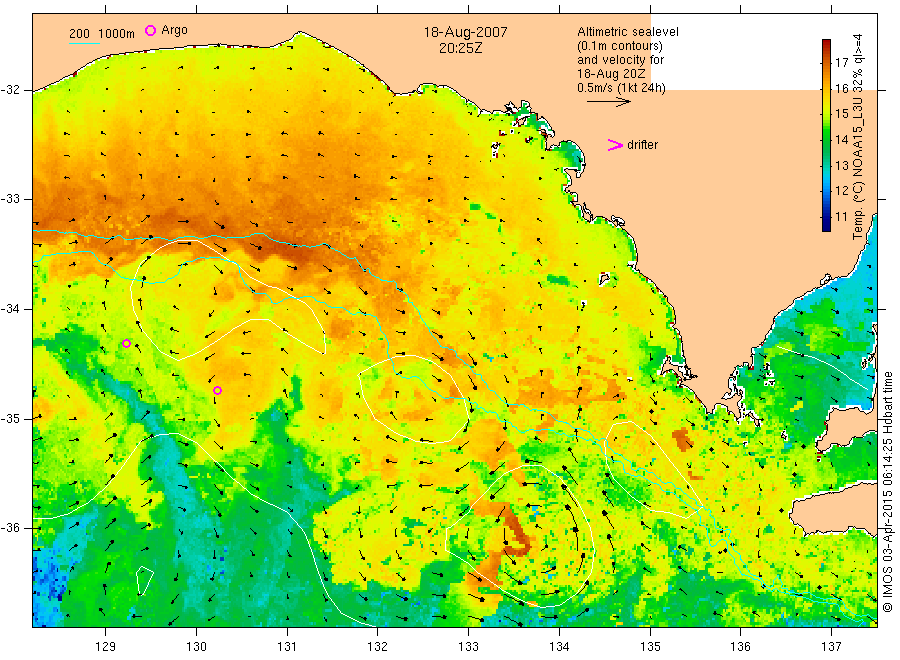Click the colorbar value 14

tap(841, 139)
